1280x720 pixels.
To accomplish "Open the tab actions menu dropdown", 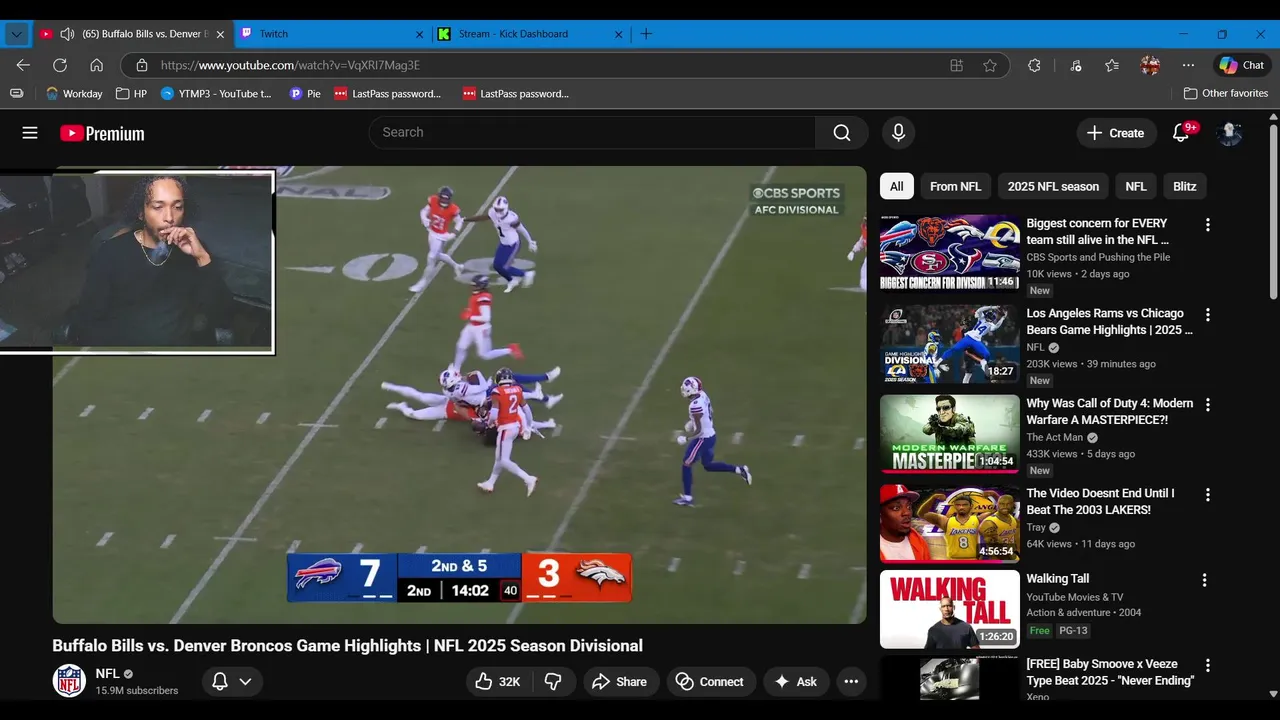I will click(16, 34).
